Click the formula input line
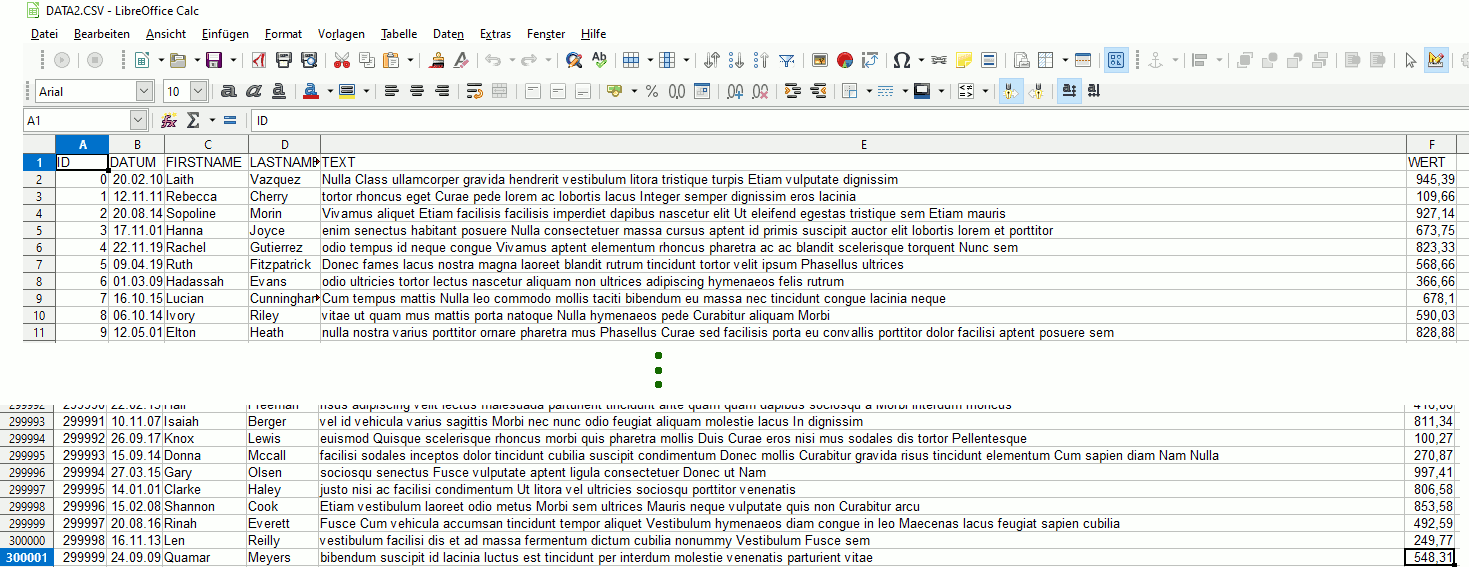 click(x=860, y=120)
